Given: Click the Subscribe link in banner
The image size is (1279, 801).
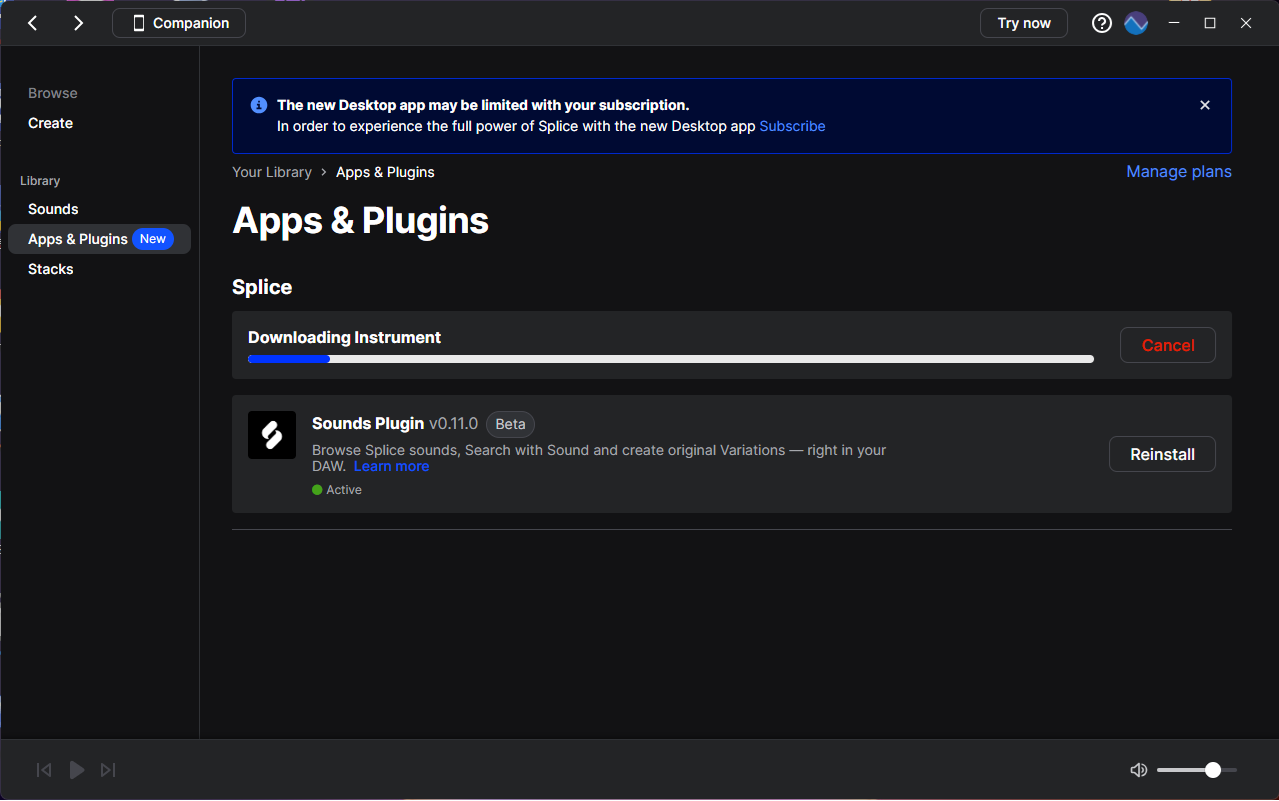Looking at the screenshot, I should tap(792, 126).
